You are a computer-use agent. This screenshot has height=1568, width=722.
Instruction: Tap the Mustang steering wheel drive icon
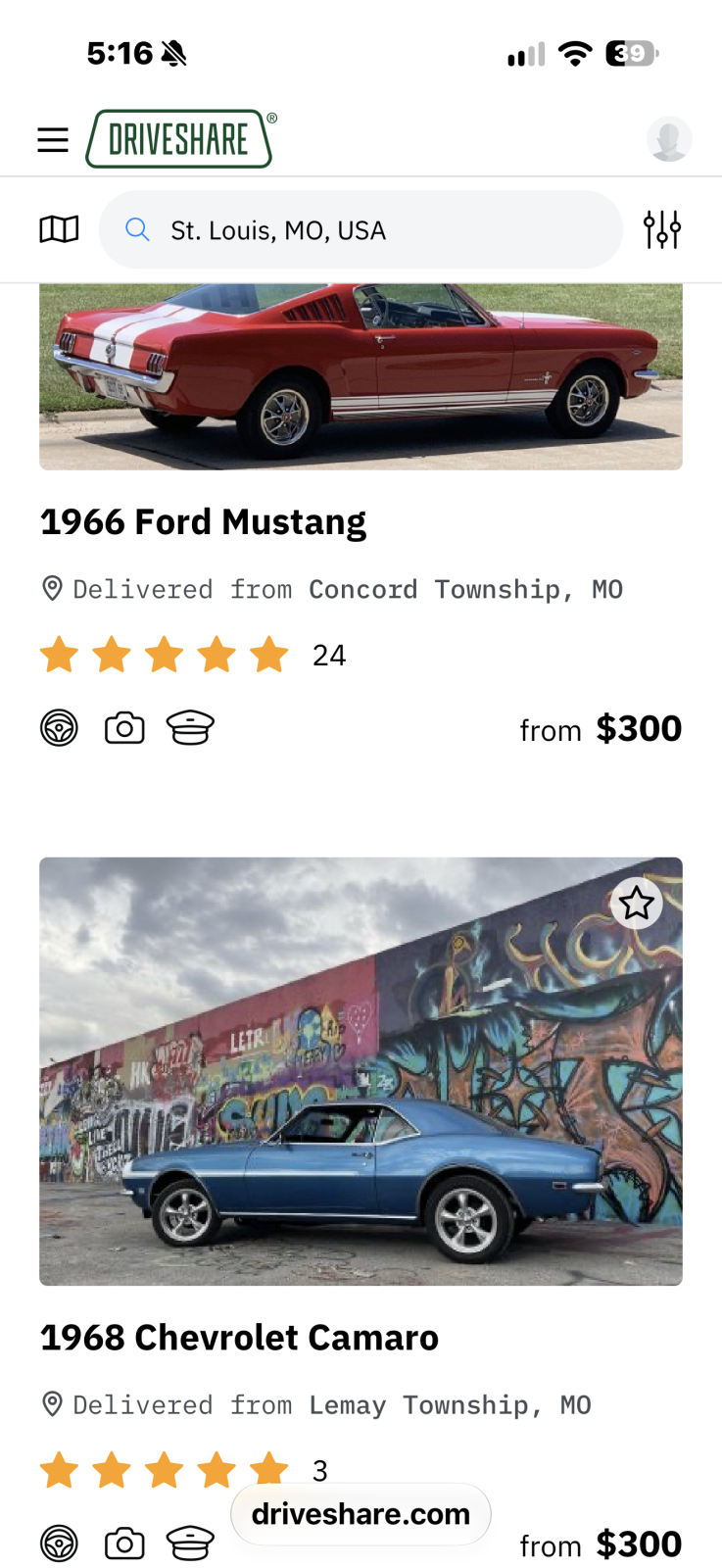(x=59, y=728)
